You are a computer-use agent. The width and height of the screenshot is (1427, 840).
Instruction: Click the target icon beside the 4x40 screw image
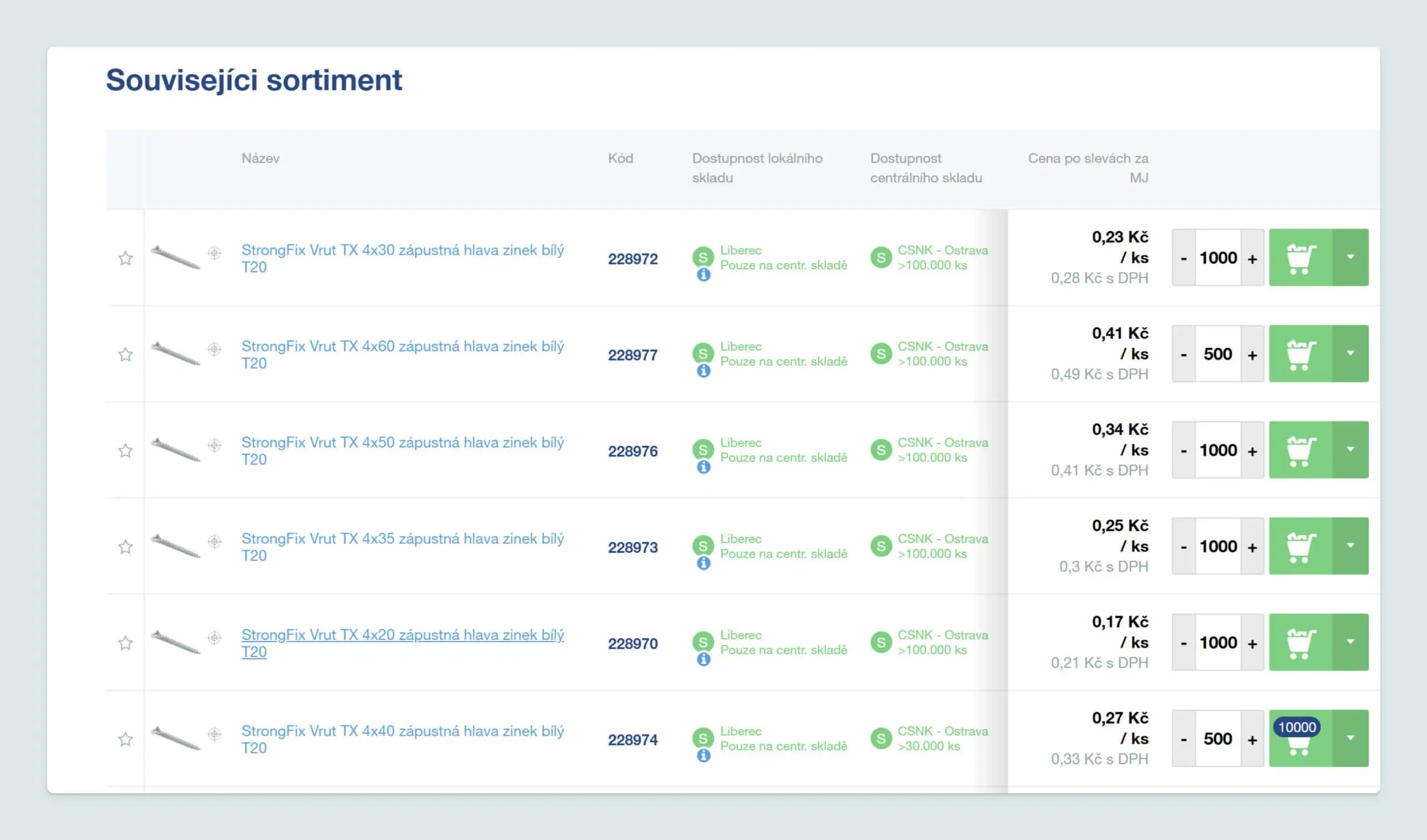click(x=214, y=734)
